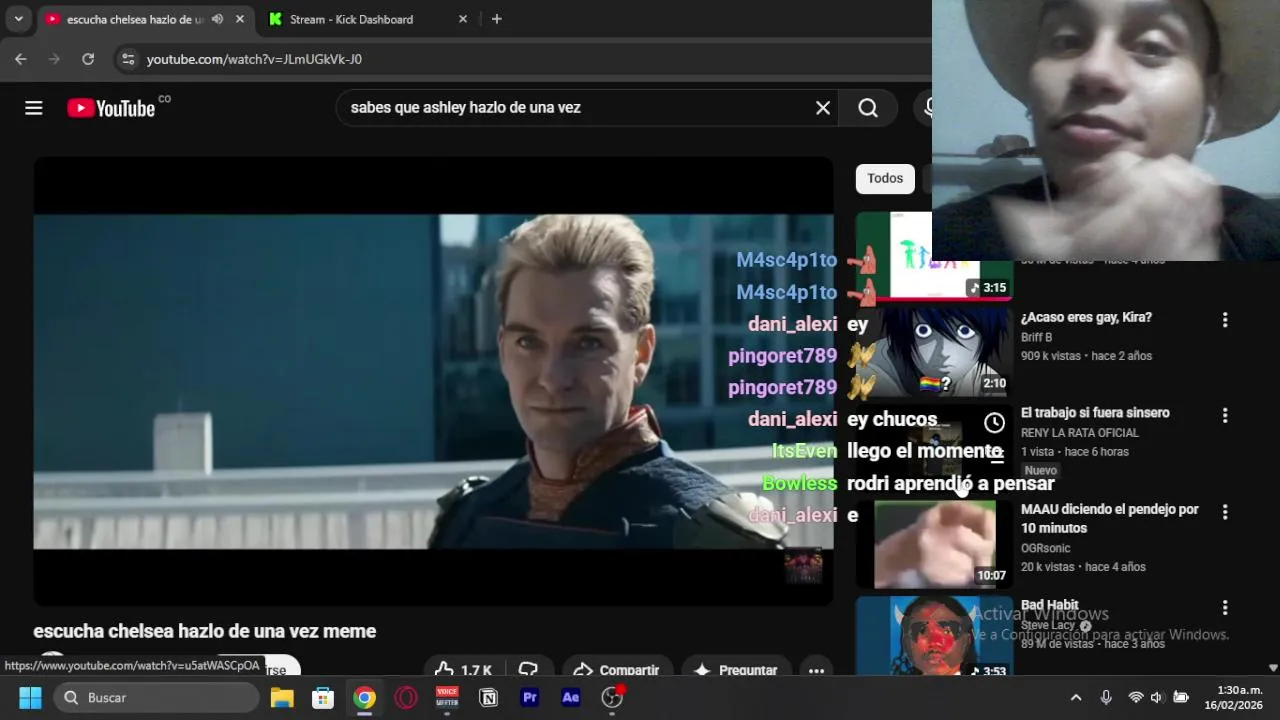The image size is (1280, 720).
Task: Reload the page with the refresh icon
Action: pos(88,59)
